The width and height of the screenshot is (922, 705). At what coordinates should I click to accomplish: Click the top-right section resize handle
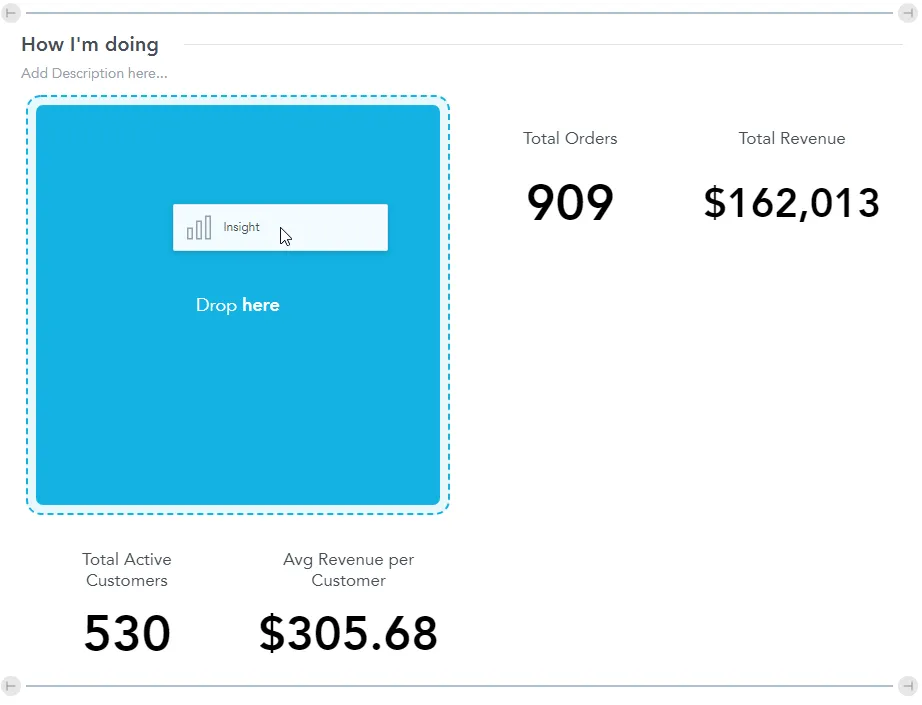click(910, 14)
